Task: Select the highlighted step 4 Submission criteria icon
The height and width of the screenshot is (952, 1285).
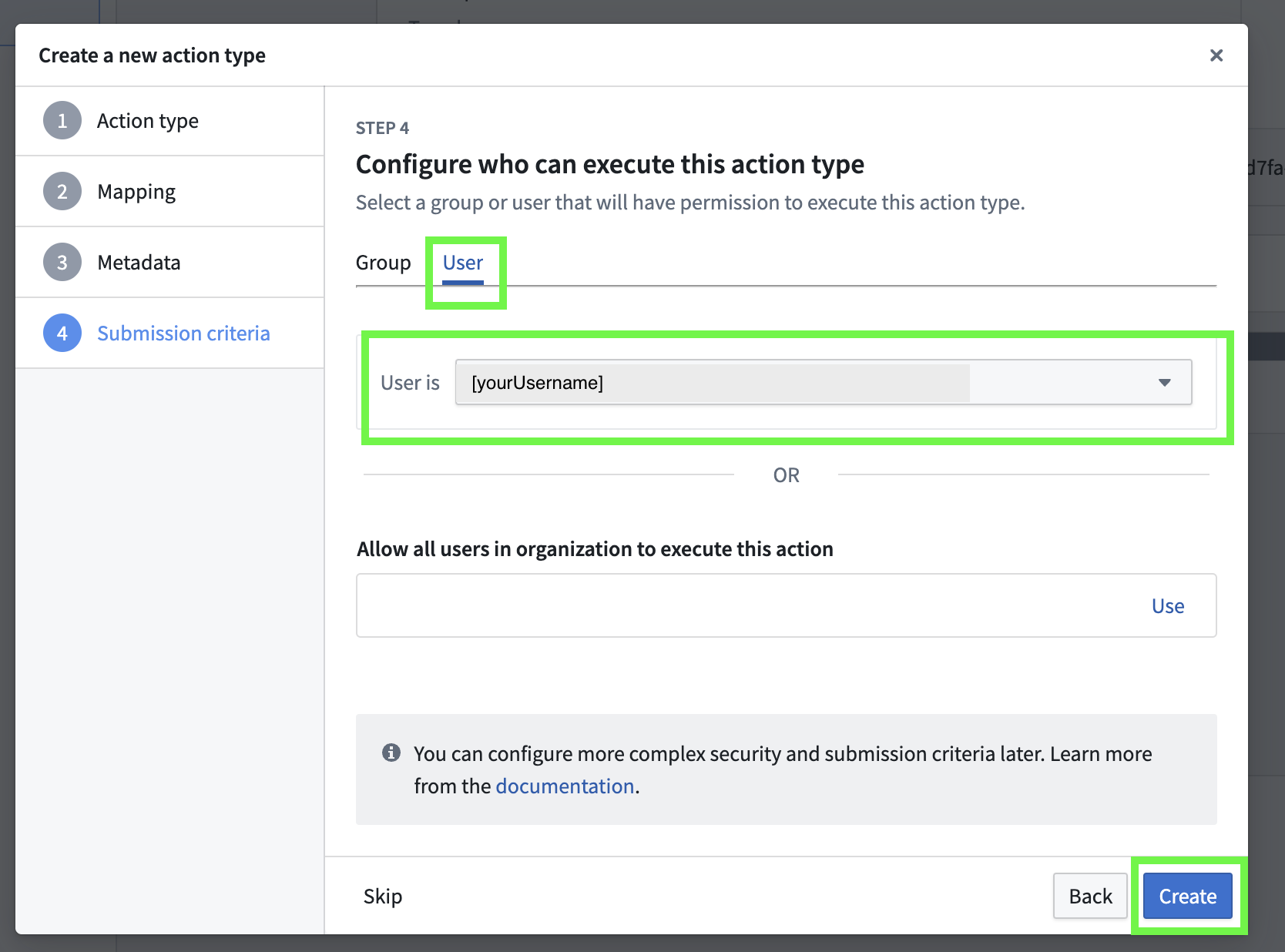Action: point(62,333)
